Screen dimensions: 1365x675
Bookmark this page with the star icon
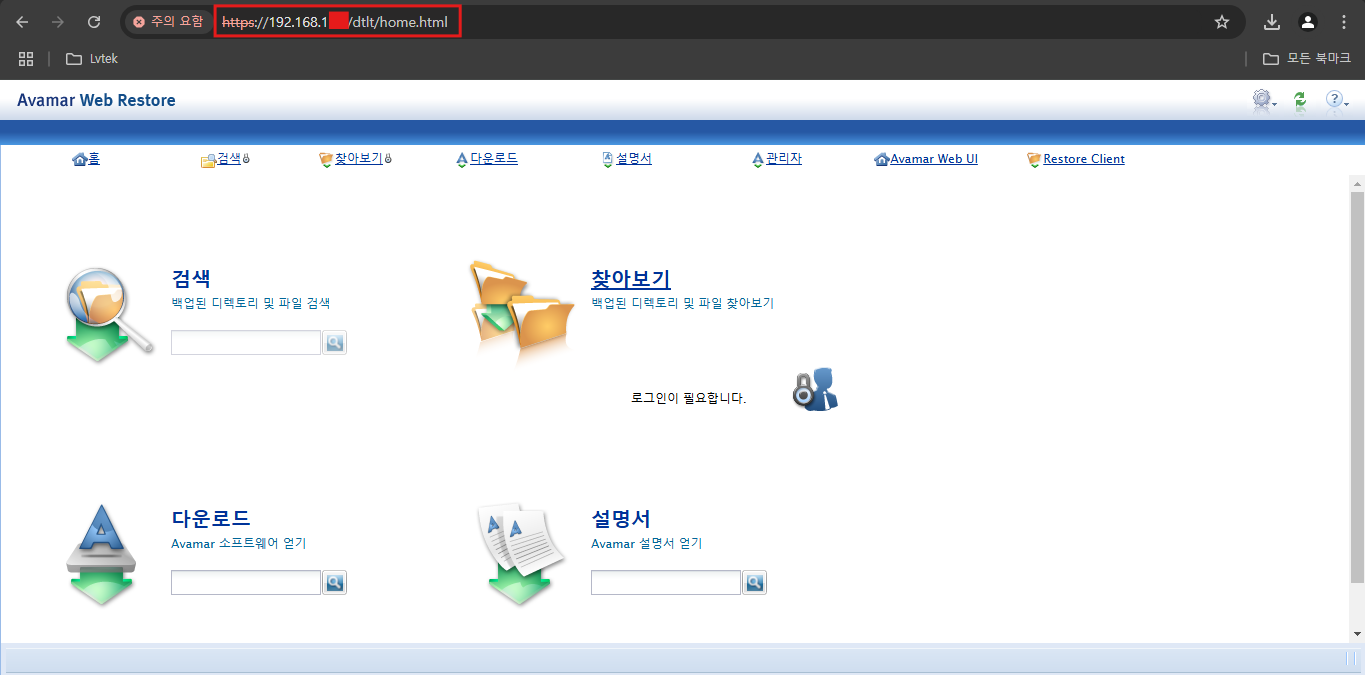tap(1221, 22)
